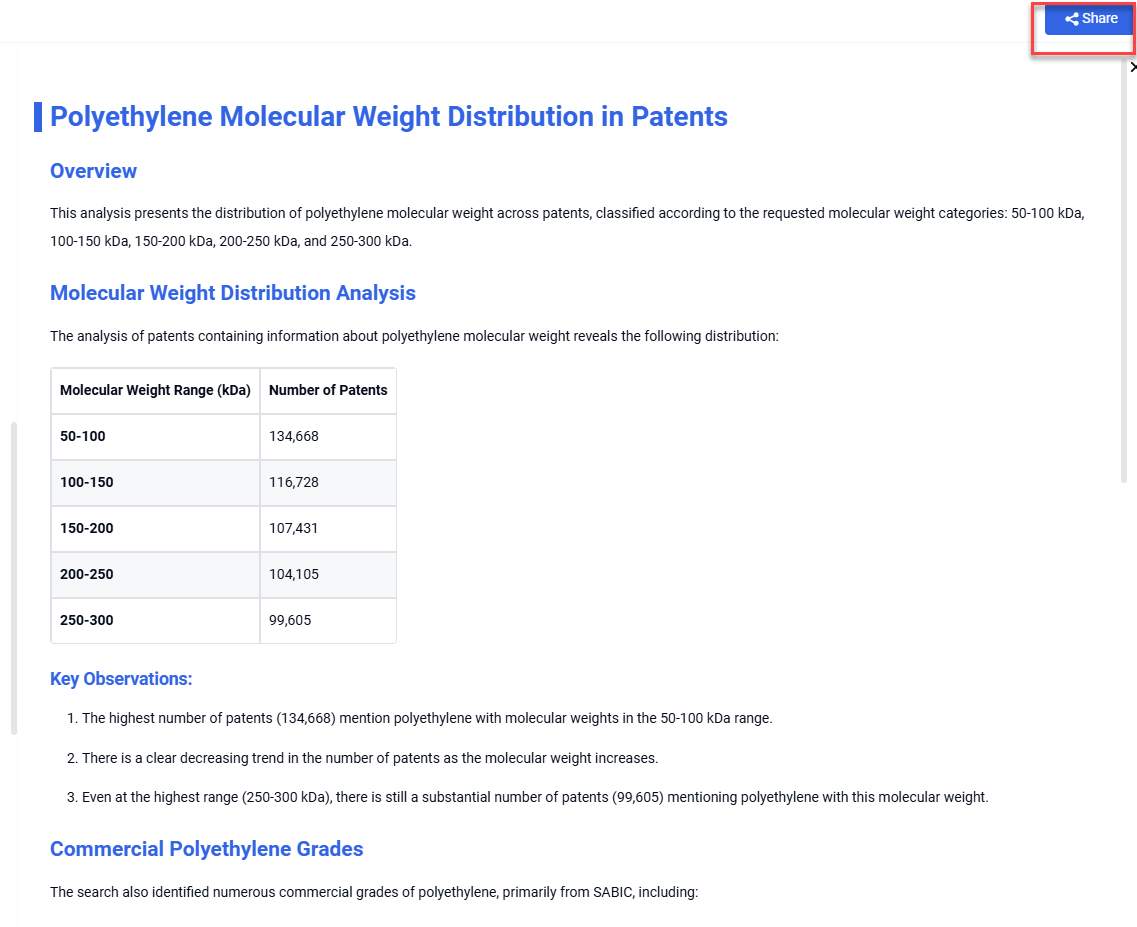Click the Molecular Weight Range column header
This screenshot has height=927, width=1137.
point(155,390)
